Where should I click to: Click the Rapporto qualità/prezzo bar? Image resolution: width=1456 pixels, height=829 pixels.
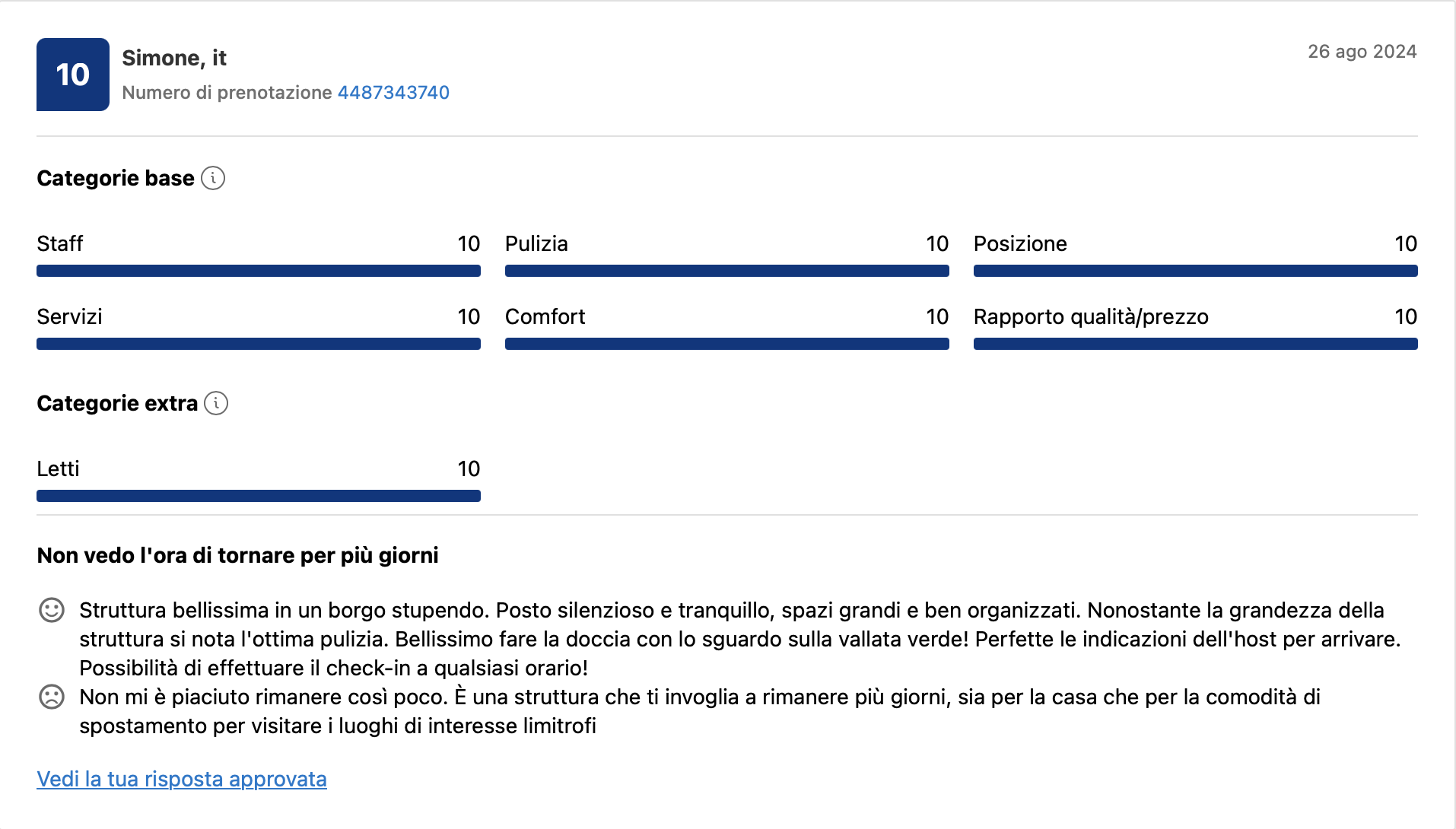1195,344
